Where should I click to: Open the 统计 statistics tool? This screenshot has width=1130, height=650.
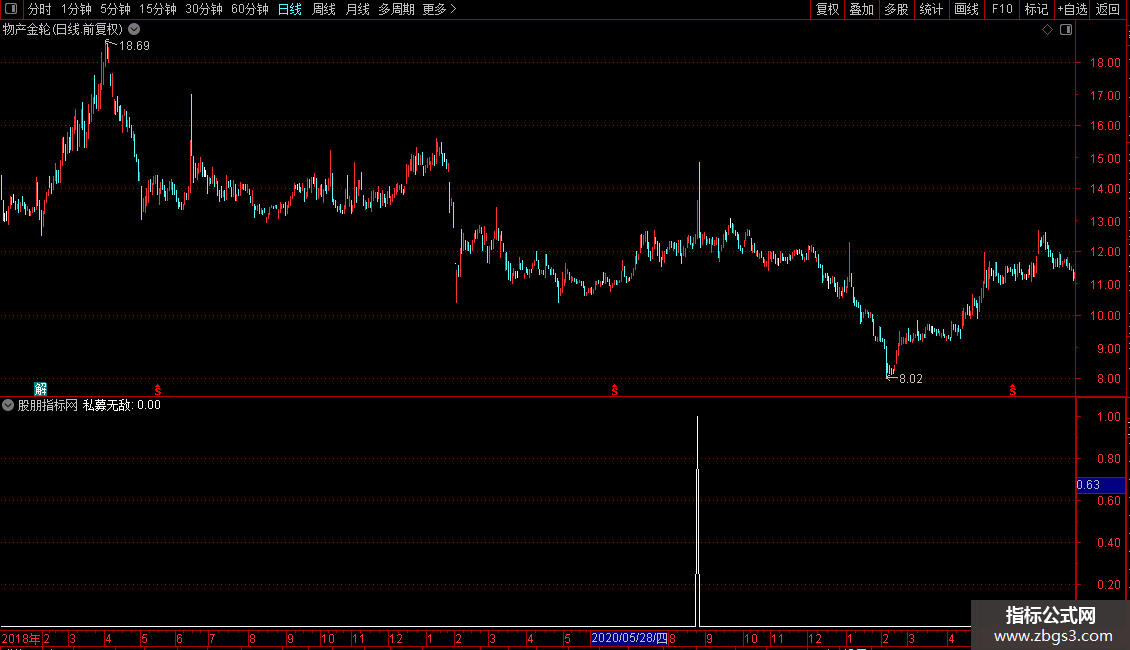click(930, 9)
